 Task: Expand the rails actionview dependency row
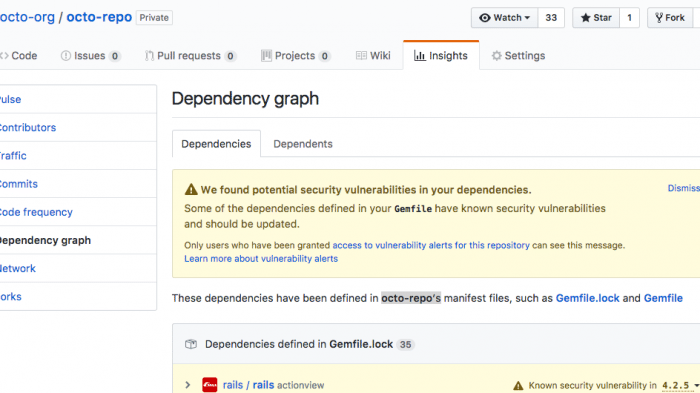[188, 385]
